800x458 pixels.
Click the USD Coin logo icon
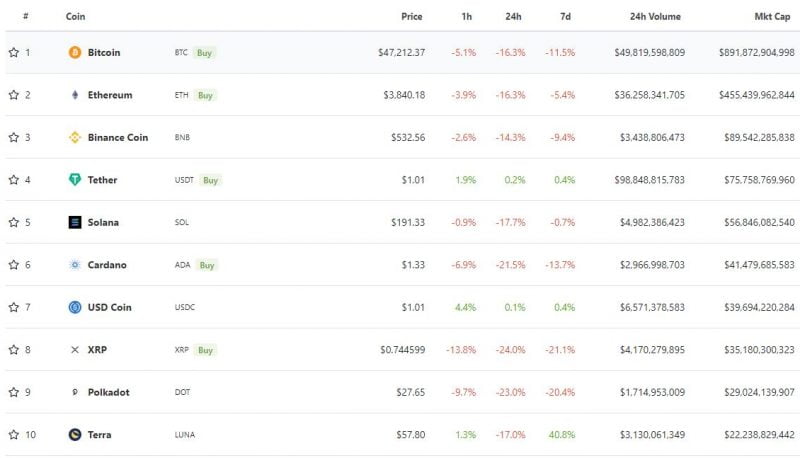coord(75,307)
